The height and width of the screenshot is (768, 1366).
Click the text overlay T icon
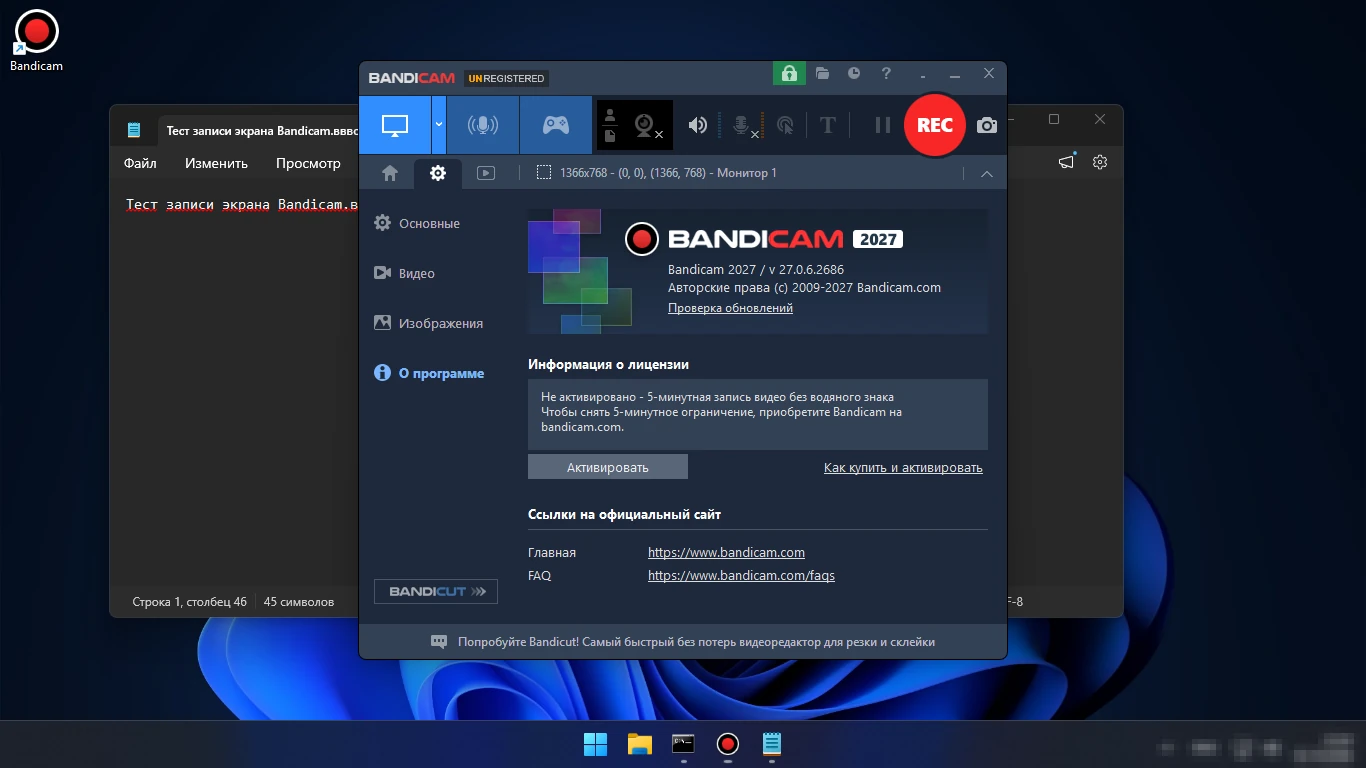[827, 125]
